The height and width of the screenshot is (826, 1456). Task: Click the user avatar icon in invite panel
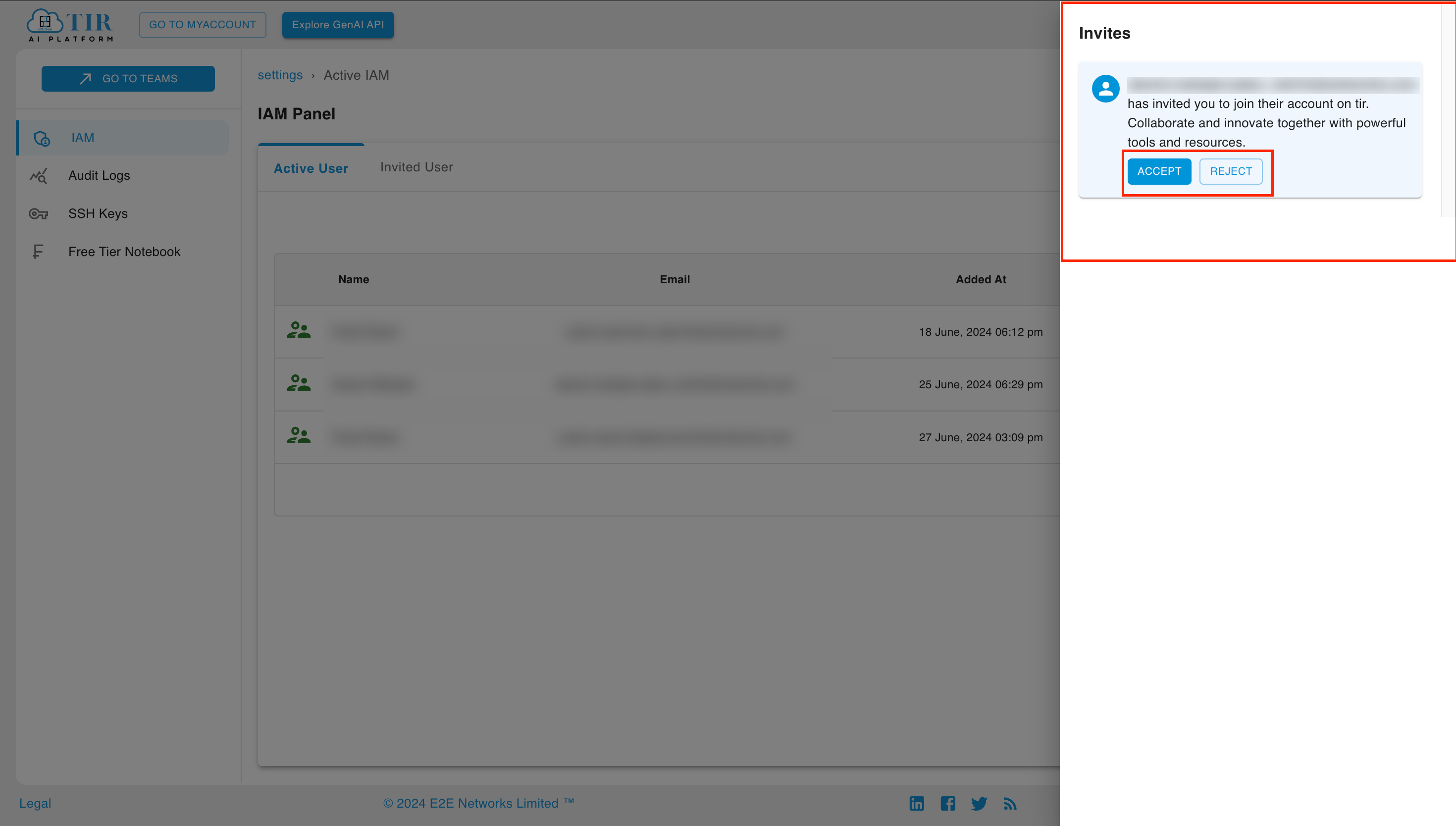pyautogui.click(x=1105, y=88)
